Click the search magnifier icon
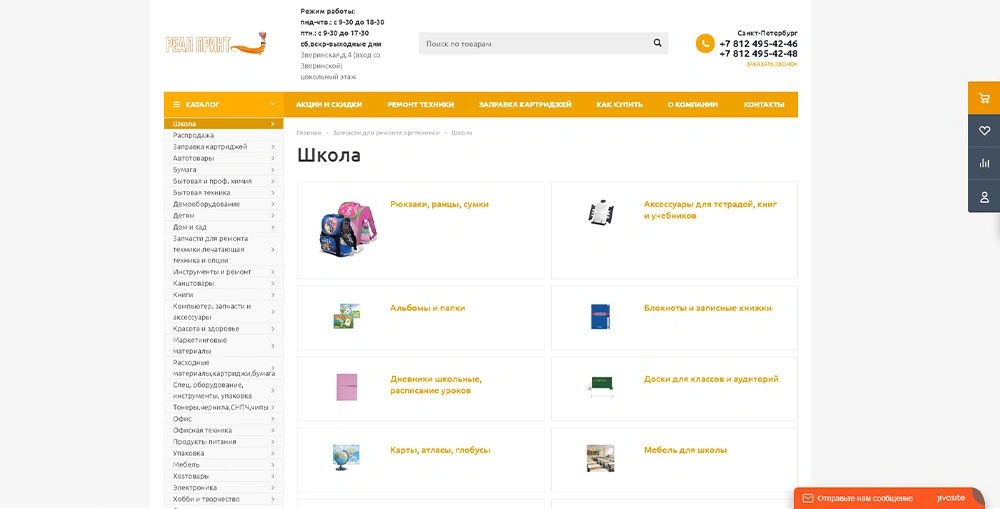 [658, 43]
